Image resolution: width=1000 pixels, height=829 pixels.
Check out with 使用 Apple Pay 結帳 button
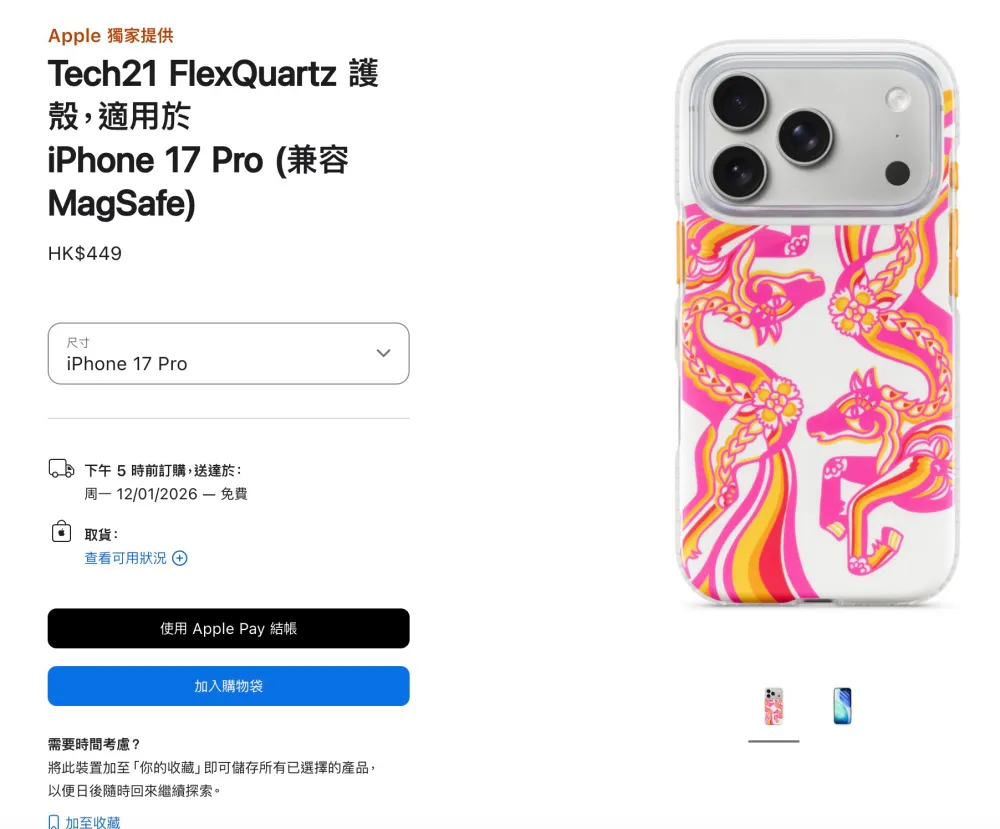coord(228,628)
